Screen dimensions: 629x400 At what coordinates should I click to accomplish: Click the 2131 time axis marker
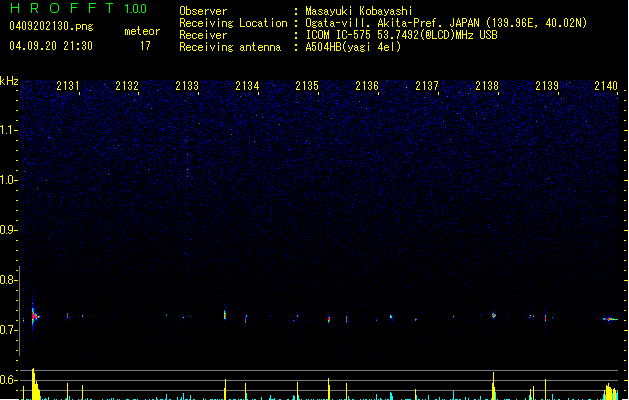click(x=68, y=86)
